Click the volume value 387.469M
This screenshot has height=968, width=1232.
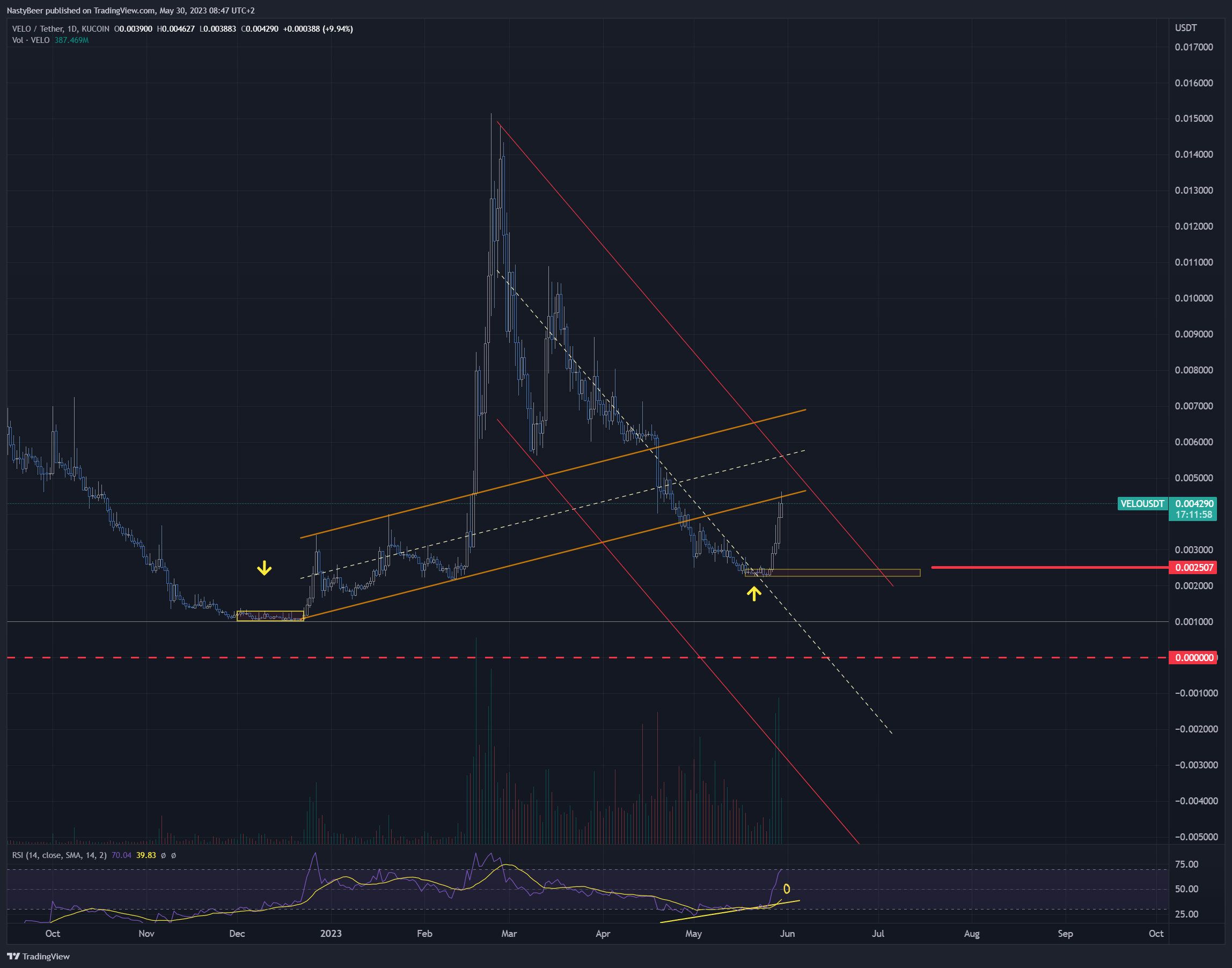click(71, 40)
